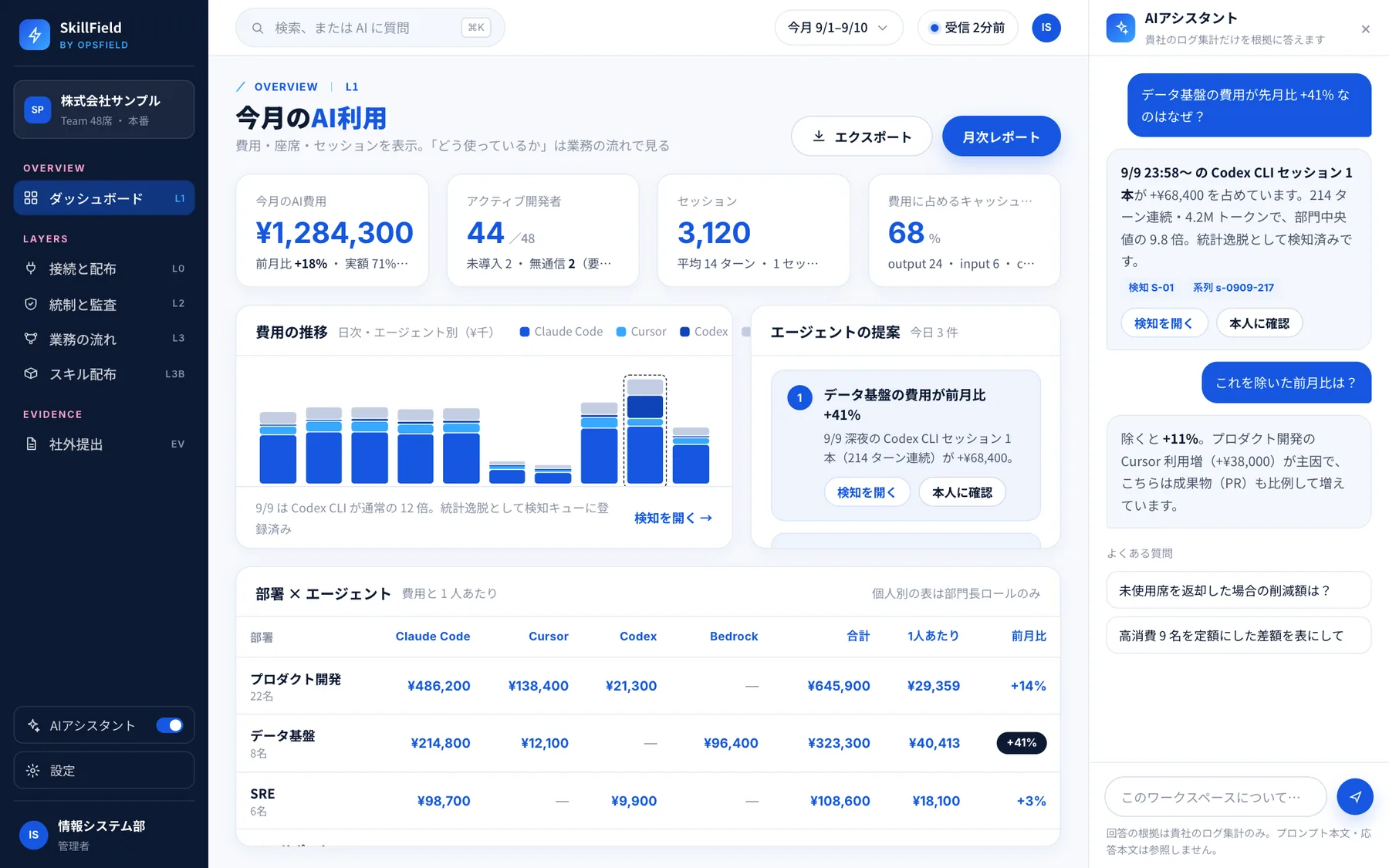The height and width of the screenshot is (868, 1389).
Task: Focus the このワークスペースについて chat input
Action: point(1215,796)
